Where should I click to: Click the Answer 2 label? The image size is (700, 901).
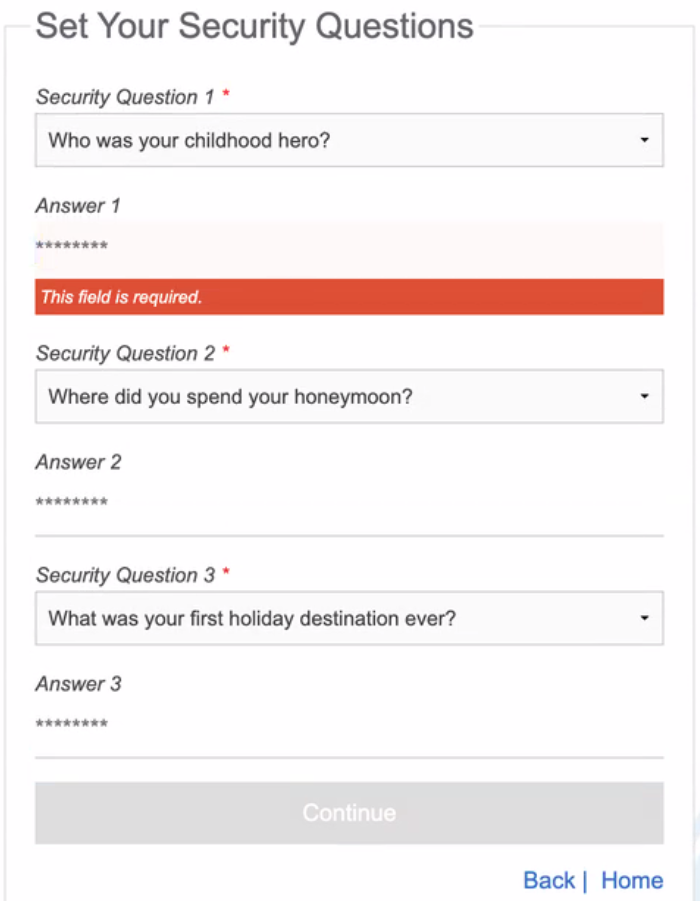click(x=78, y=462)
